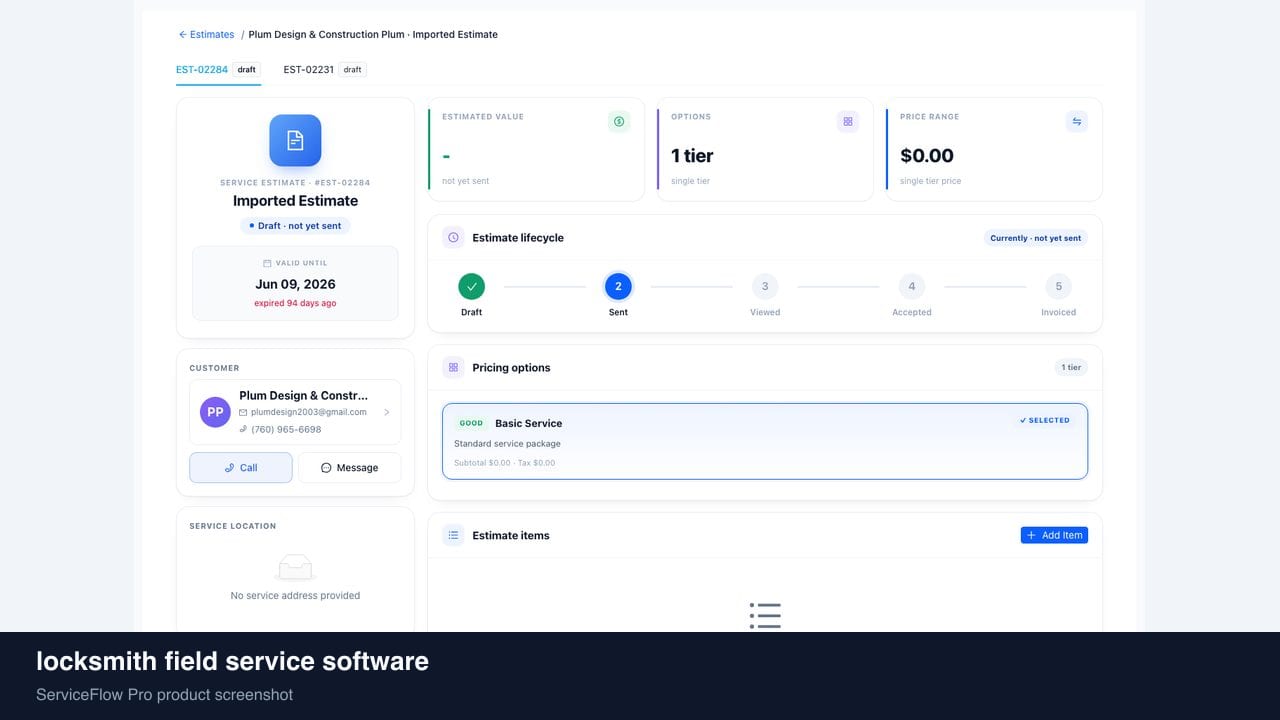The image size is (1280, 720).
Task: Switch to the EST-02284 tab
Action: click(218, 70)
